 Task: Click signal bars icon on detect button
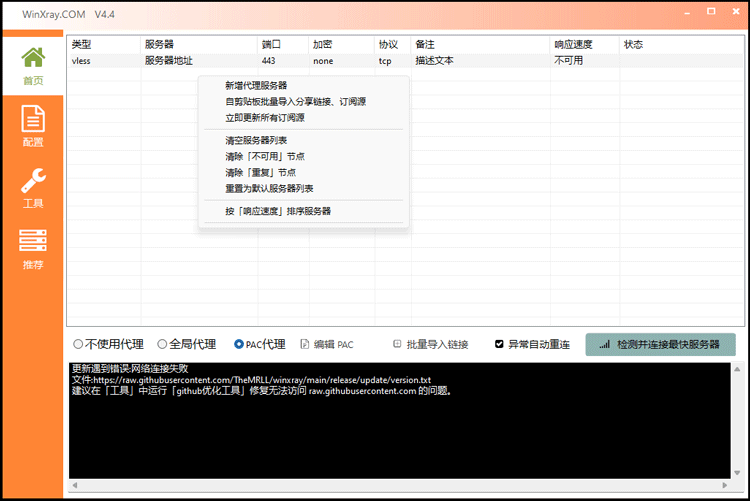click(605, 344)
